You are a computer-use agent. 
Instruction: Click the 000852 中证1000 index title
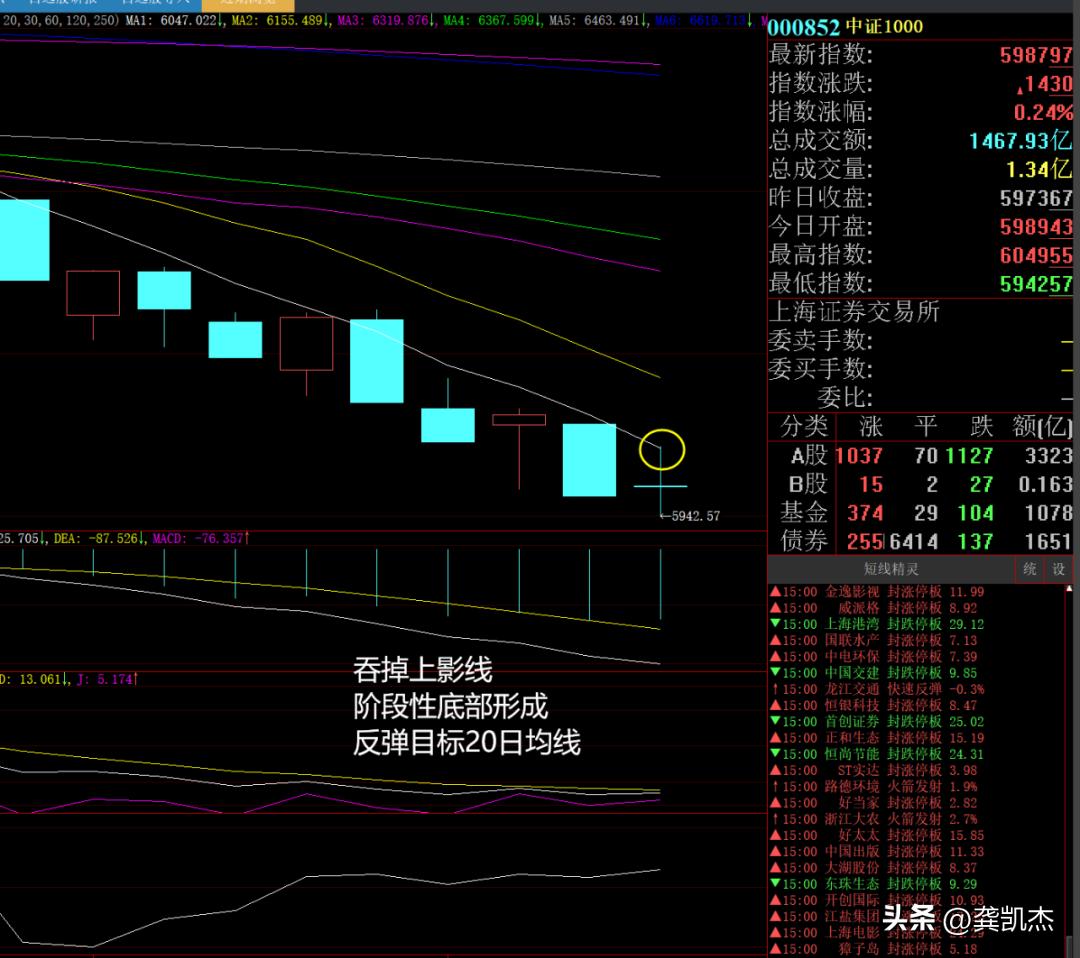[x=846, y=26]
